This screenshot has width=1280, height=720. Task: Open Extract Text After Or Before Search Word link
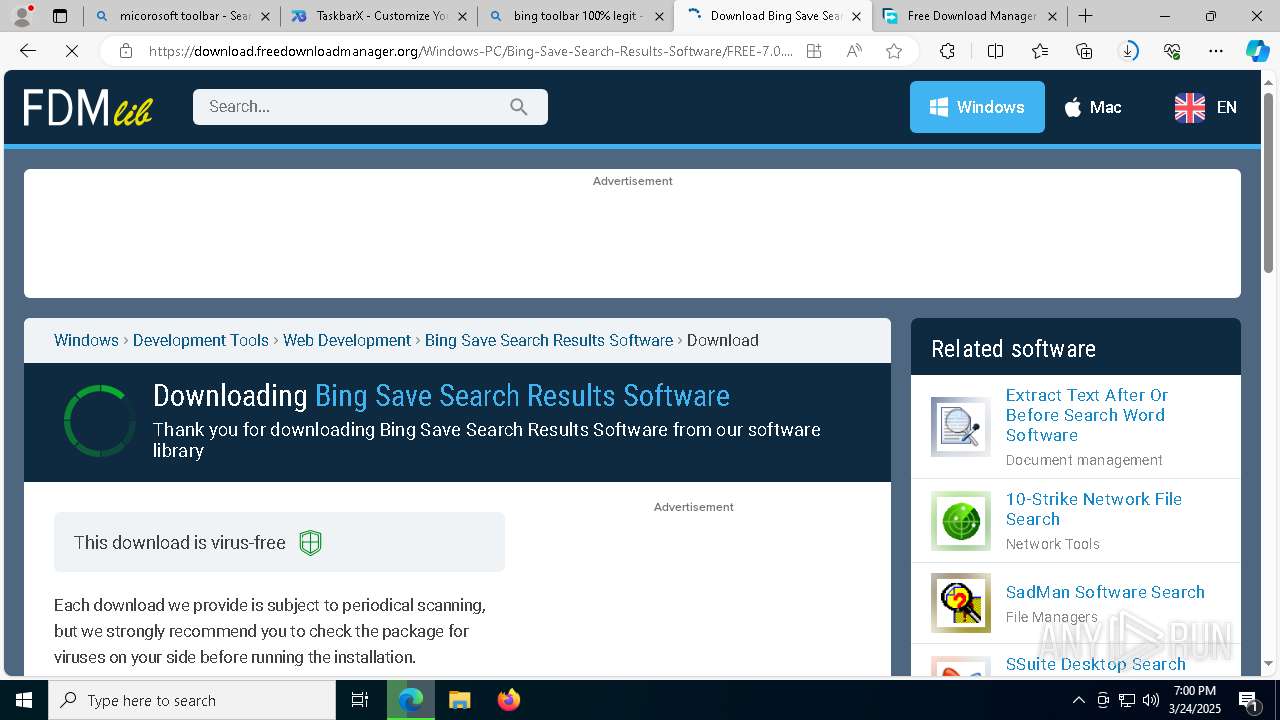coord(1087,415)
